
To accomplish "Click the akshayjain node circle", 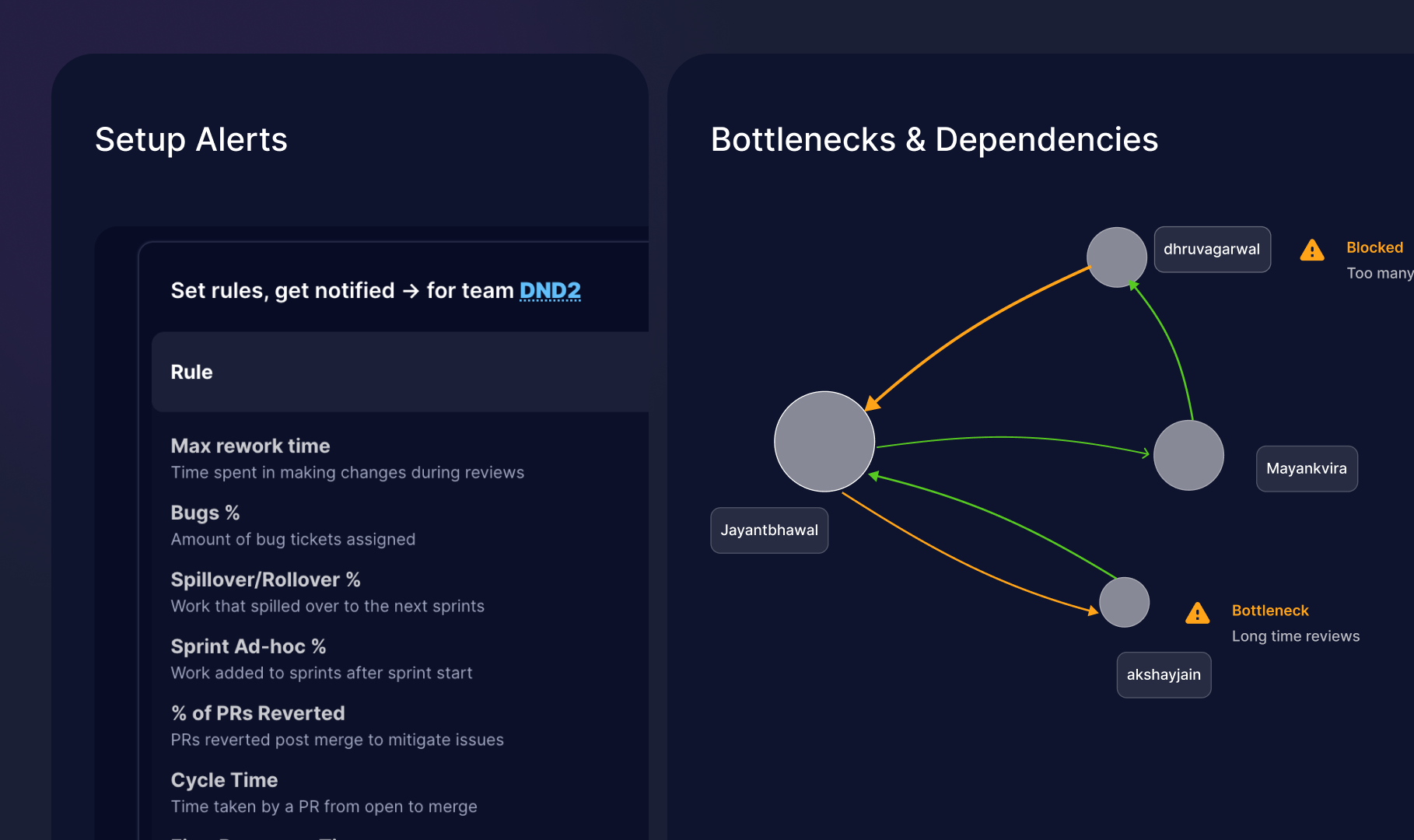I will click(x=1125, y=602).
